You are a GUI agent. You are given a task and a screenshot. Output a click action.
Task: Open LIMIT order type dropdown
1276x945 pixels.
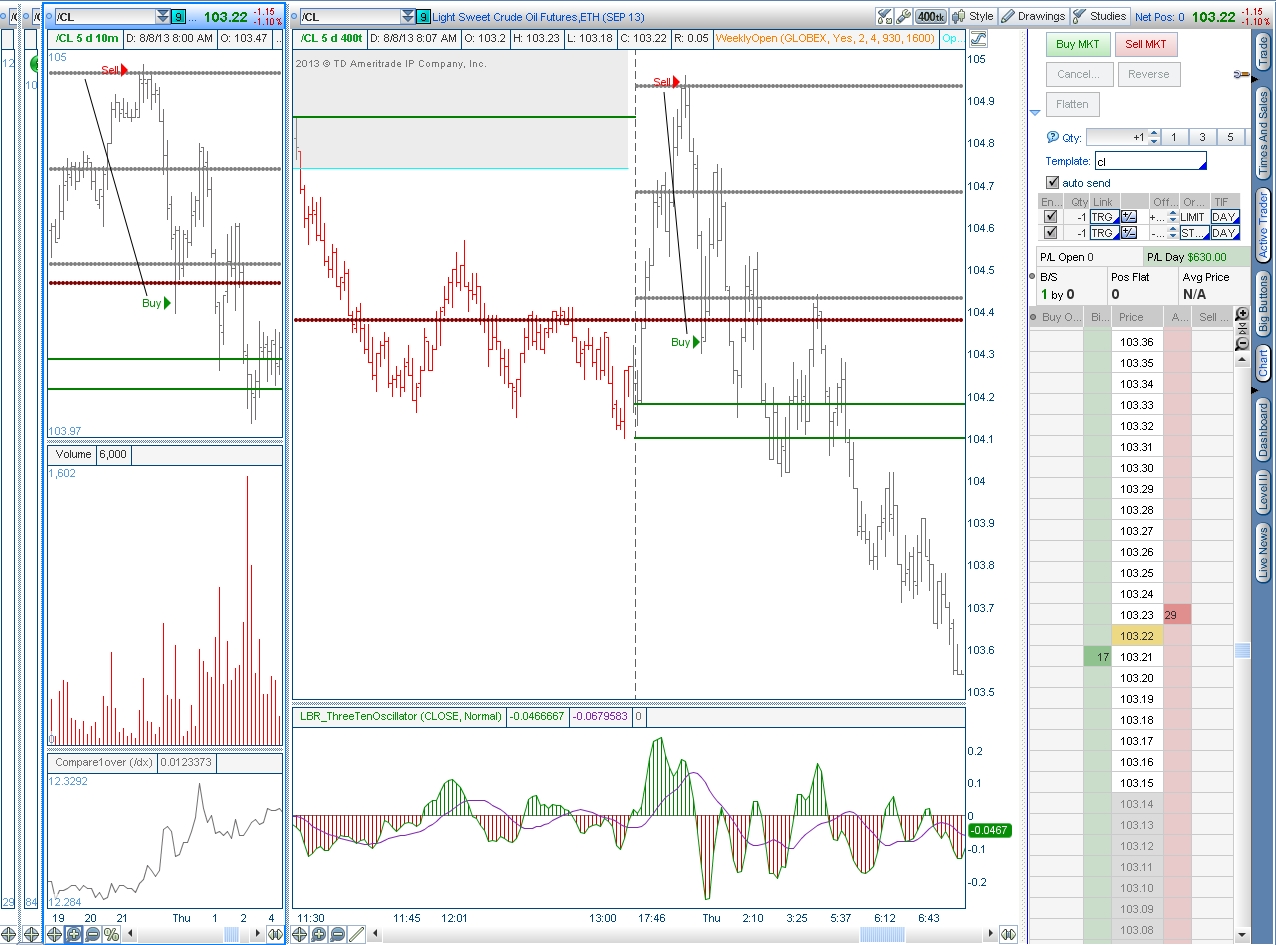coord(1194,217)
